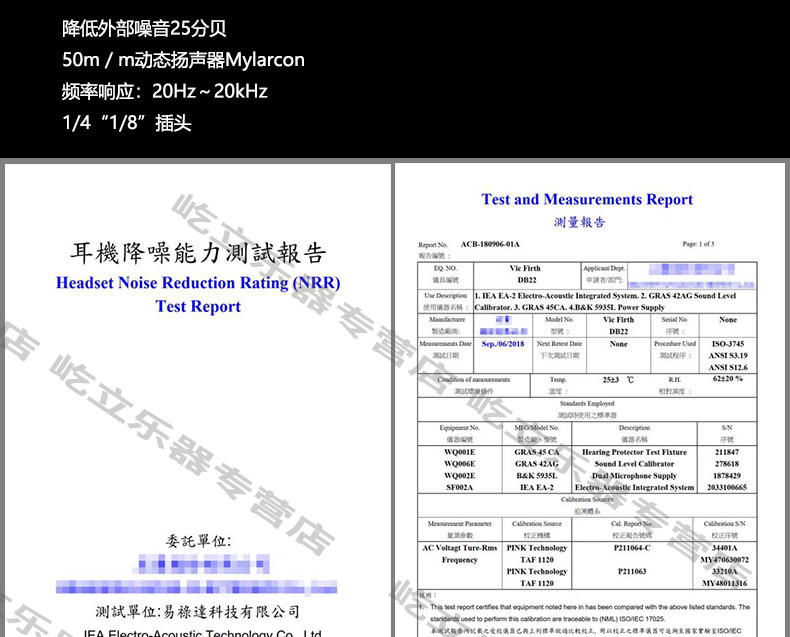The width and height of the screenshot is (790, 637).
Task: Click the serial number "1878429"
Action: click(x=727, y=476)
